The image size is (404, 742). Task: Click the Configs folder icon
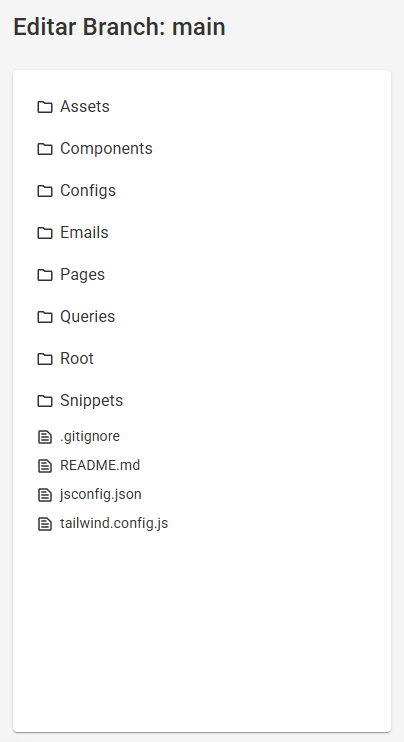(x=45, y=191)
